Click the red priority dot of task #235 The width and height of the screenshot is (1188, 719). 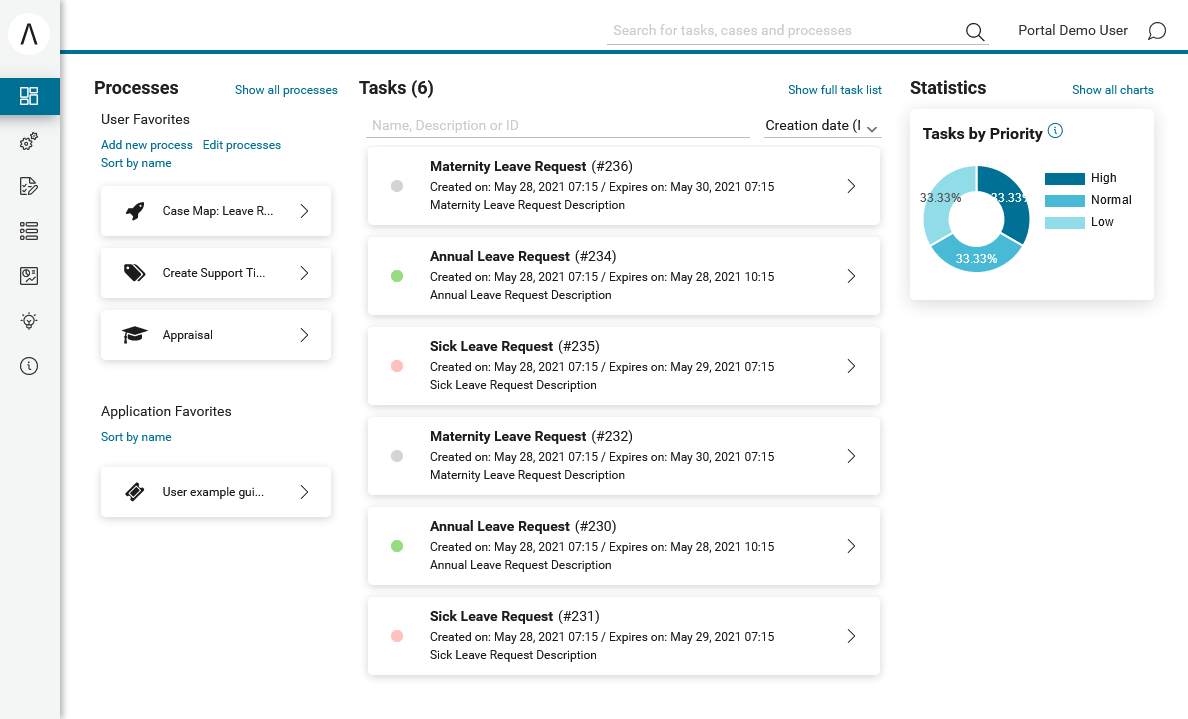[x=397, y=367]
